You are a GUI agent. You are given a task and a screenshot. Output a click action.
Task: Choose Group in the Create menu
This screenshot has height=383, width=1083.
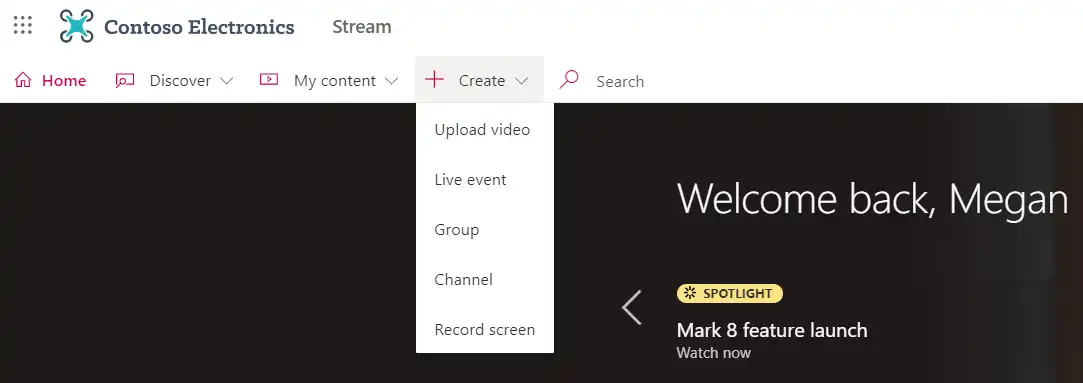click(x=485, y=230)
